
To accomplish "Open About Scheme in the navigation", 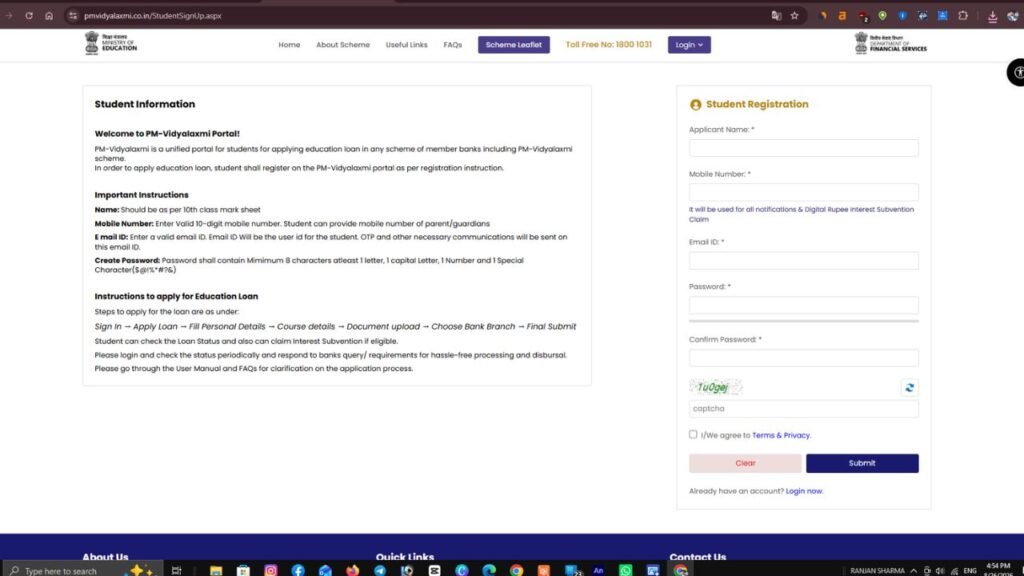I will point(343,44).
